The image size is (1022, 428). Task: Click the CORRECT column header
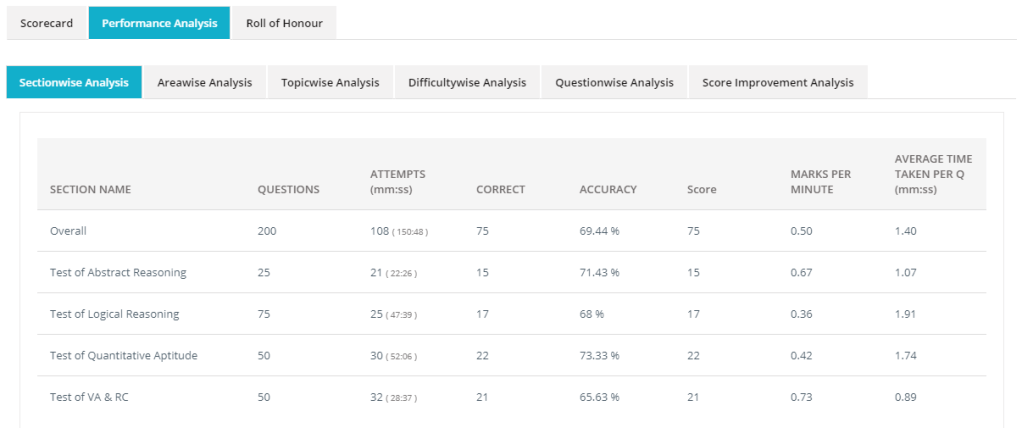tap(500, 189)
